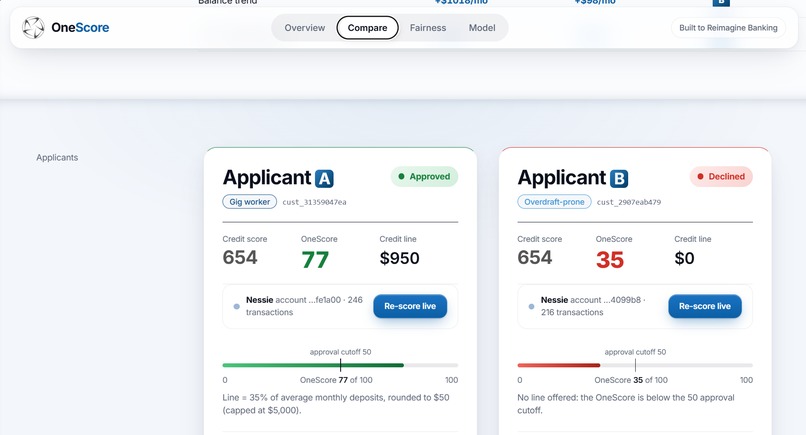Select customer ID cust_2907eab479
The image size is (806, 435).
click(x=629, y=202)
